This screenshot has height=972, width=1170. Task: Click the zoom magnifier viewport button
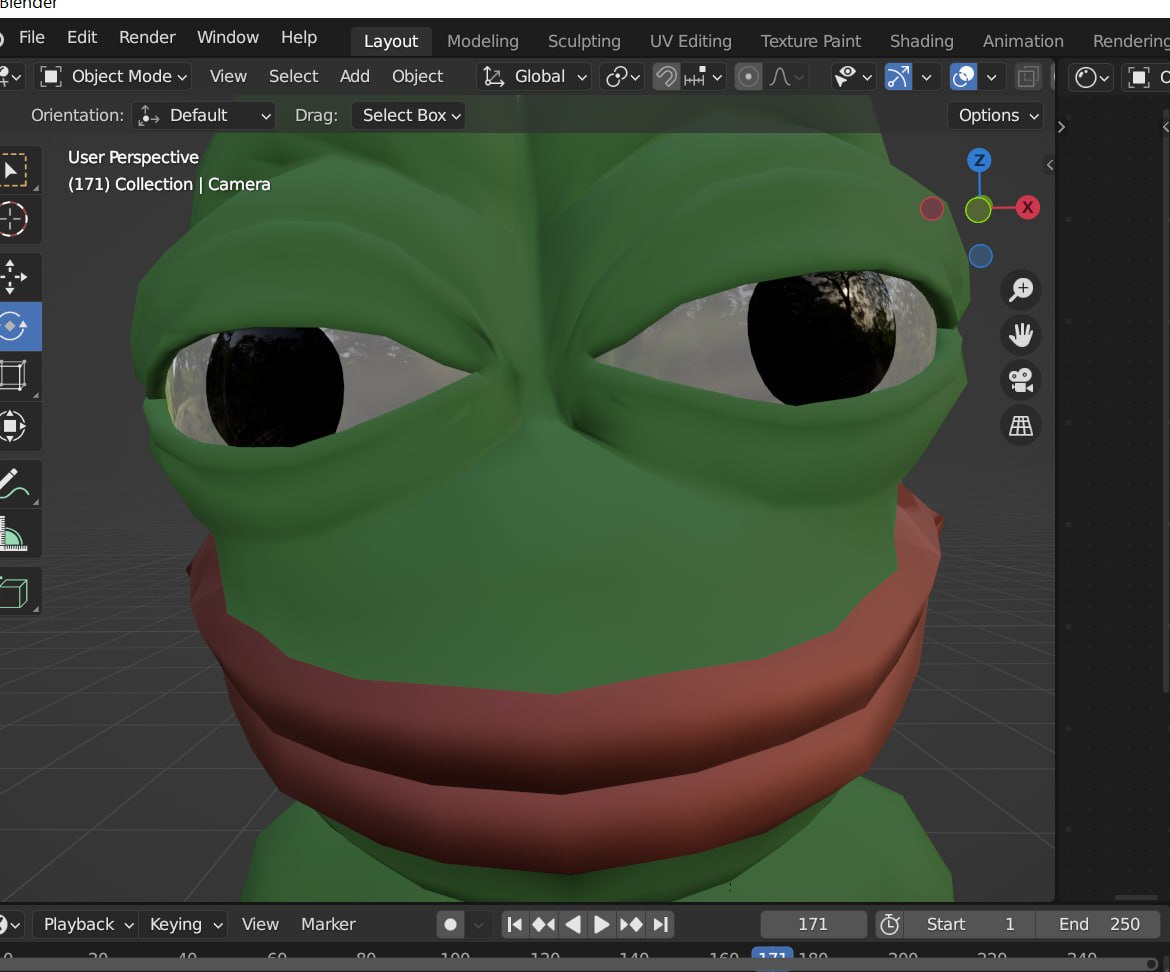pyautogui.click(x=1021, y=289)
